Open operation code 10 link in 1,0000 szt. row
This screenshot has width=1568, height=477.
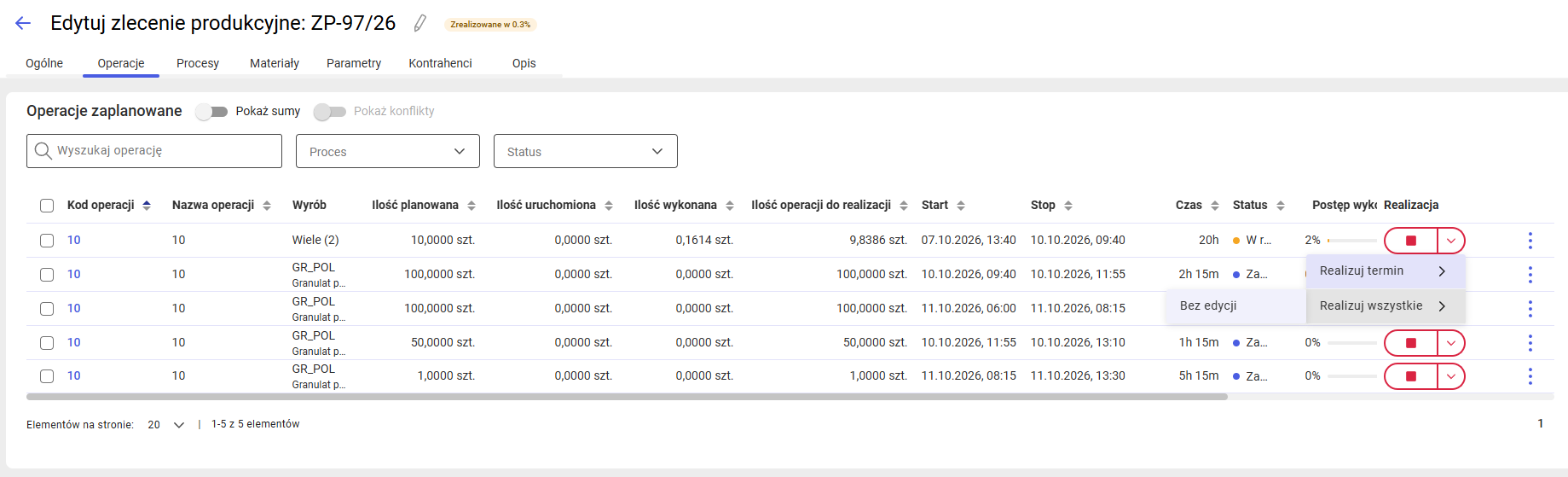[x=74, y=376]
